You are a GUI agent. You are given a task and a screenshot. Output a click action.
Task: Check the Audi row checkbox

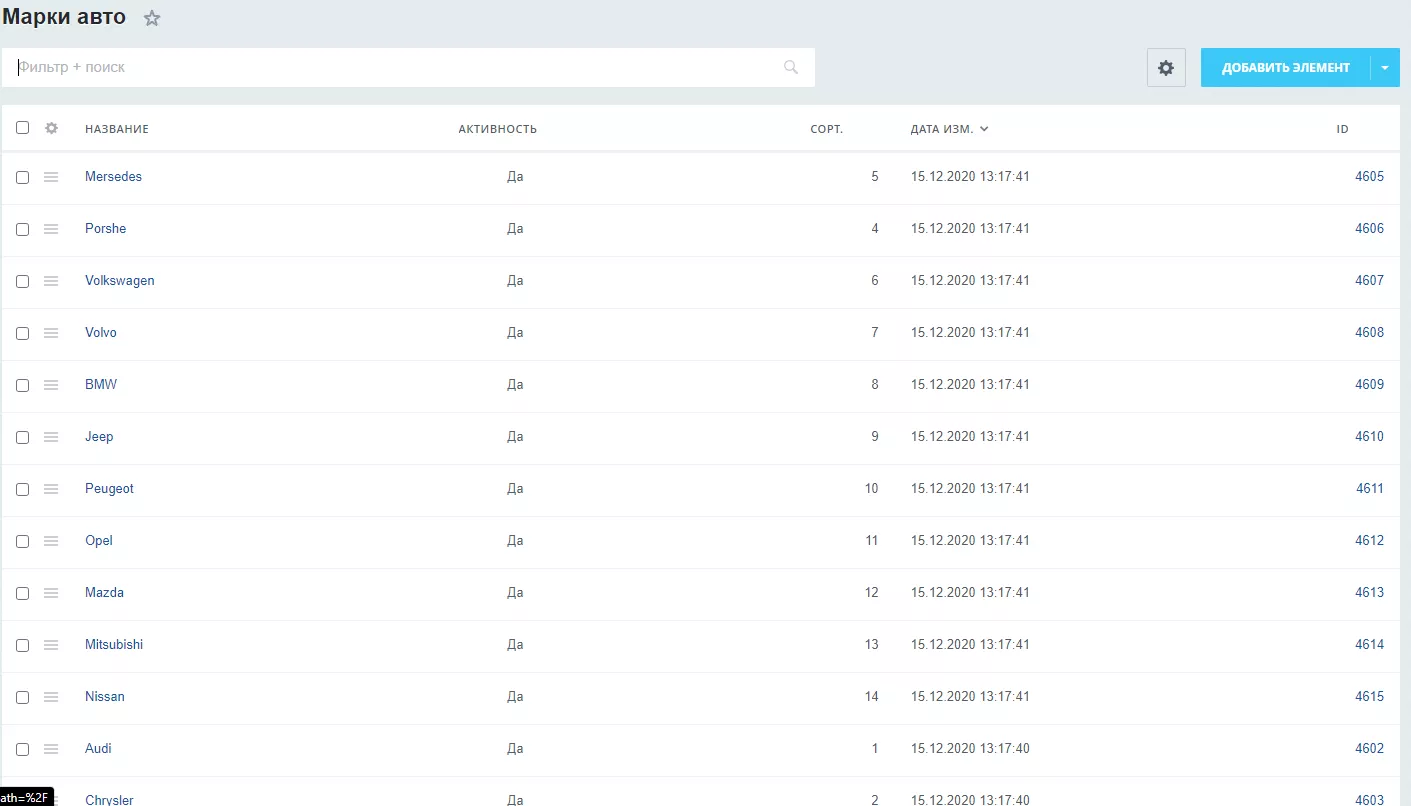coord(22,749)
